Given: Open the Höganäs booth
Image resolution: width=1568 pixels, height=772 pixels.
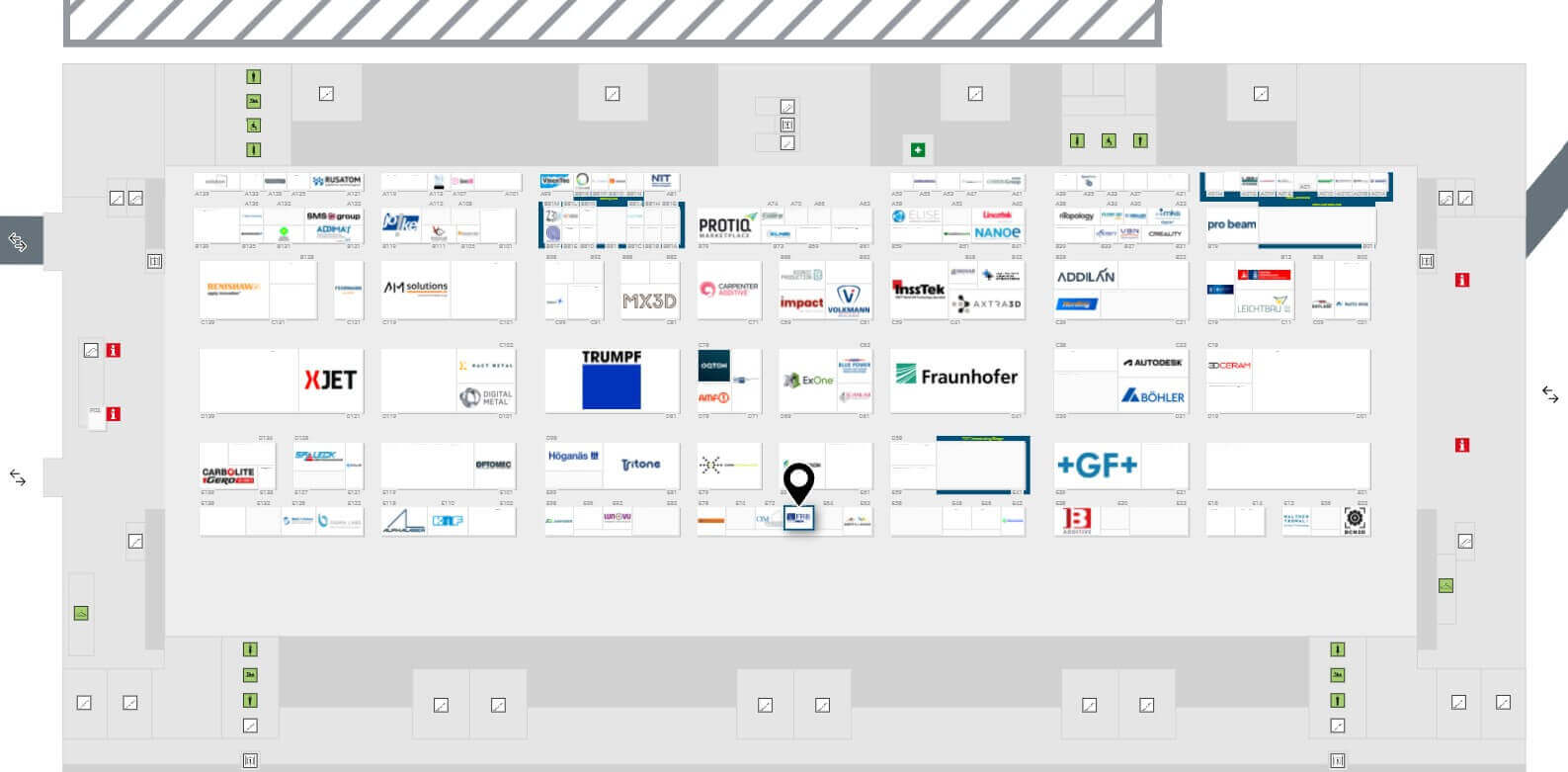Looking at the screenshot, I should [575, 457].
